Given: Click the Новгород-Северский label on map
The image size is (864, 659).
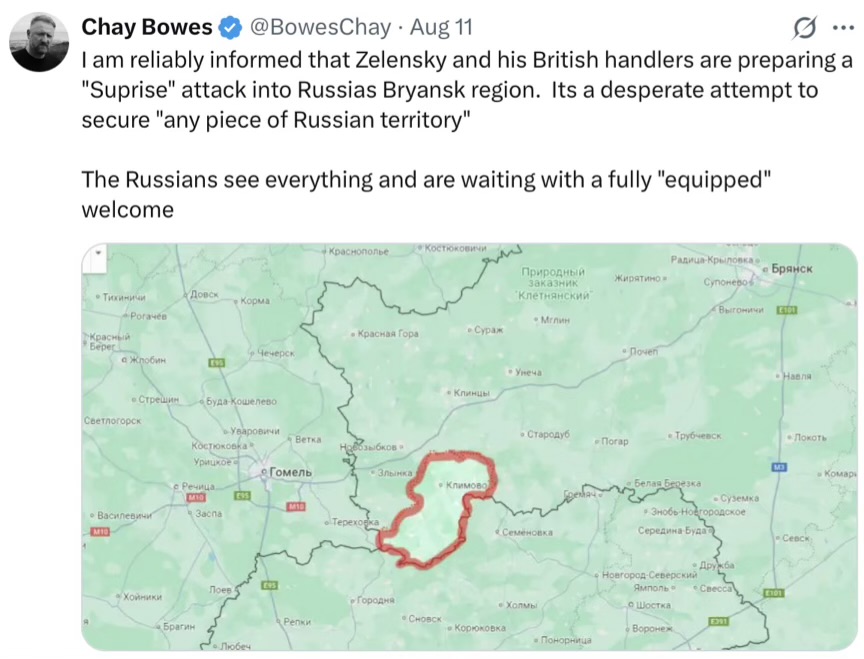Looking at the screenshot, I should click(x=646, y=575).
